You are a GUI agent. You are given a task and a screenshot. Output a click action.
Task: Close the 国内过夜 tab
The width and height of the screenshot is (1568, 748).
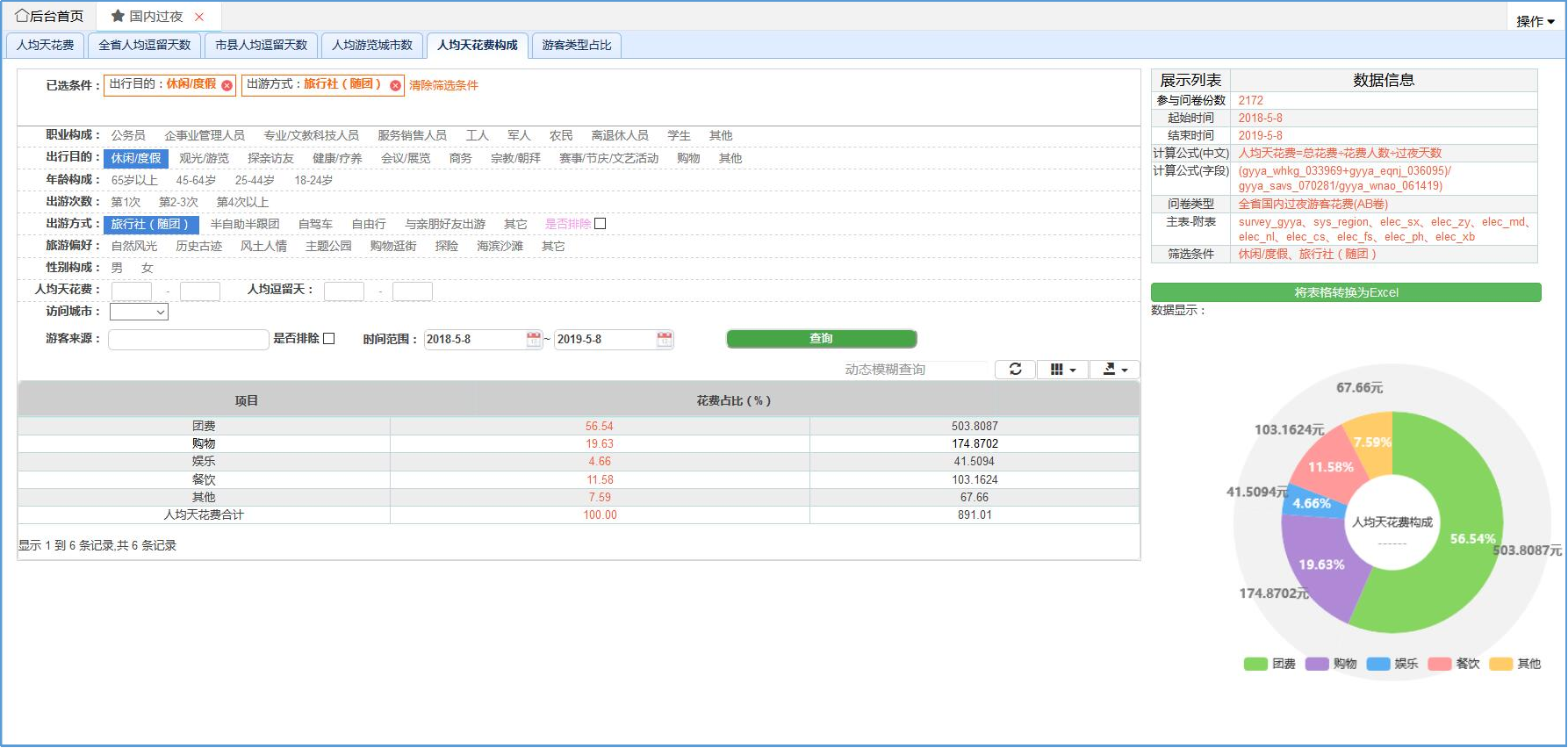pos(199,17)
